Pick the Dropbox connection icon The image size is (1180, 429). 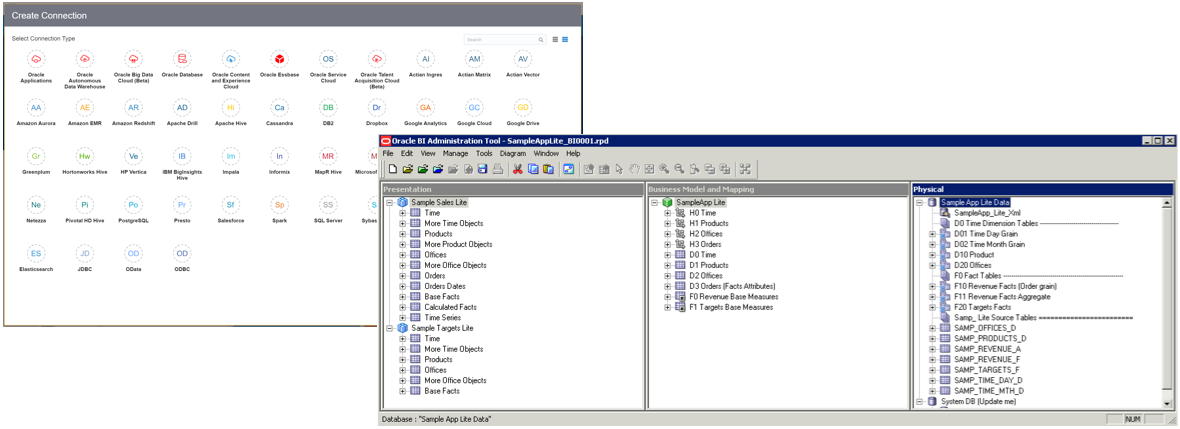pos(377,108)
